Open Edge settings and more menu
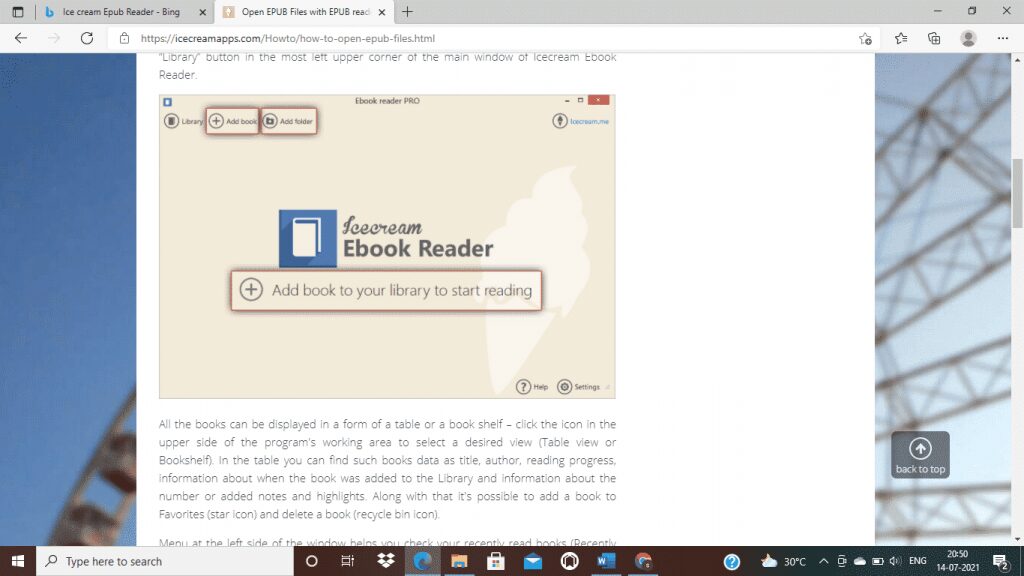Viewport: 1024px width, 576px height. (1002, 39)
